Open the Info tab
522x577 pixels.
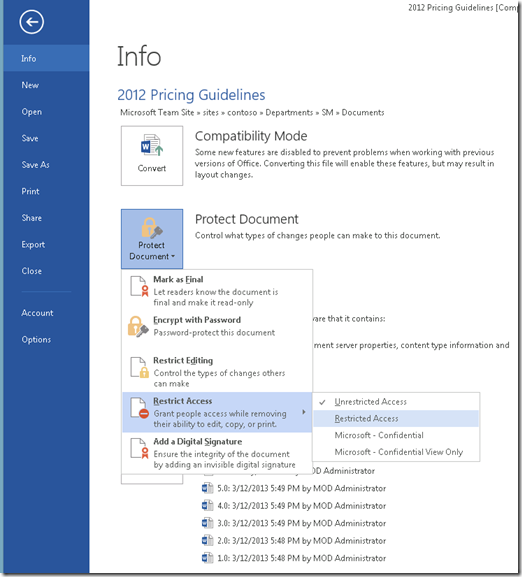pos(46,59)
